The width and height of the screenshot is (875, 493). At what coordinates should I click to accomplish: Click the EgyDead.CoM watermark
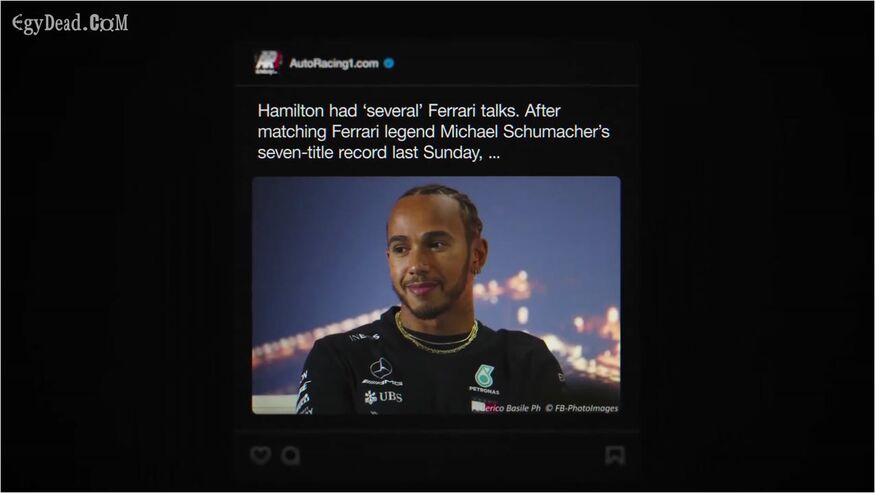pos(70,24)
